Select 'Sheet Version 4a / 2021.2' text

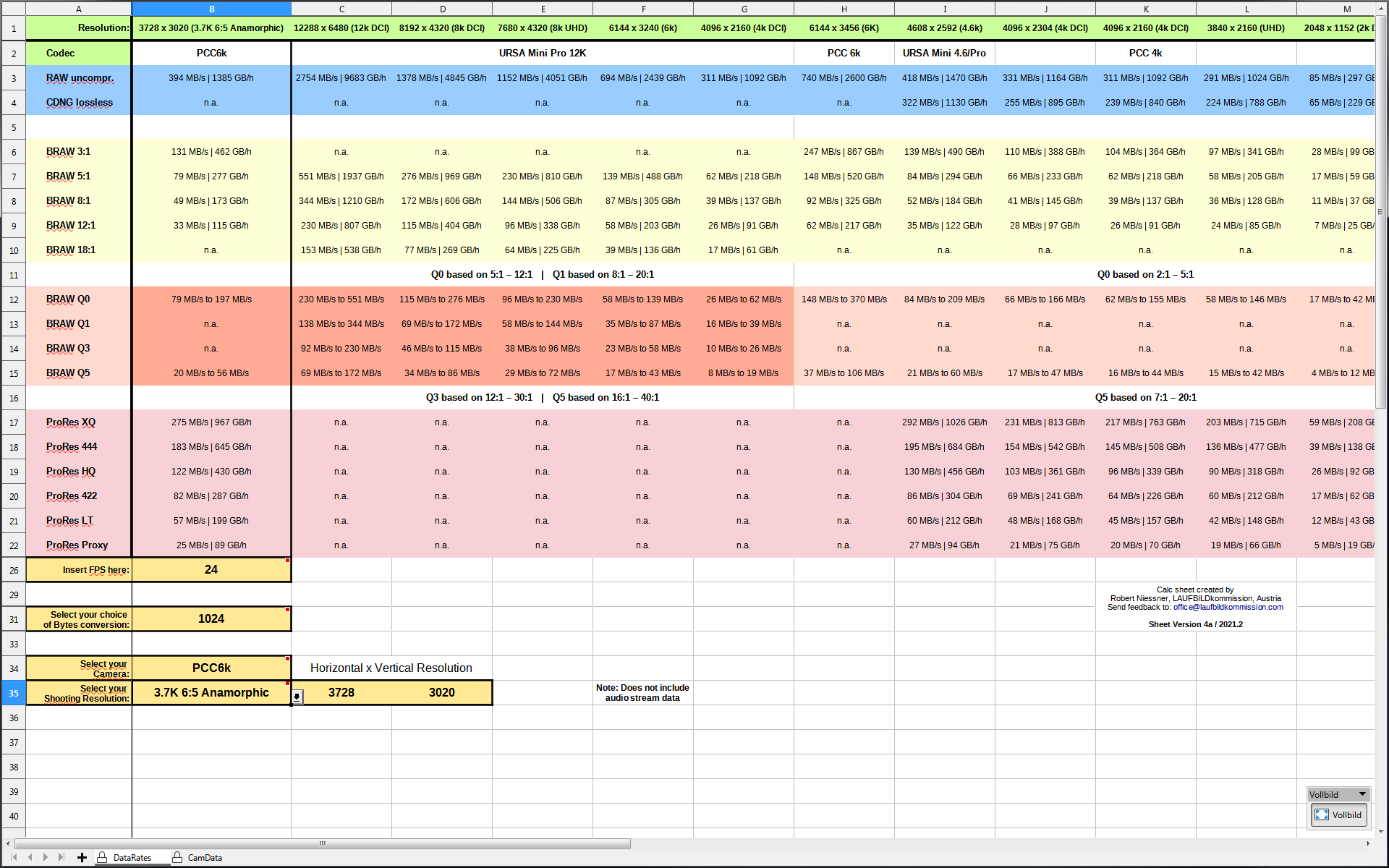(x=1196, y=624)
